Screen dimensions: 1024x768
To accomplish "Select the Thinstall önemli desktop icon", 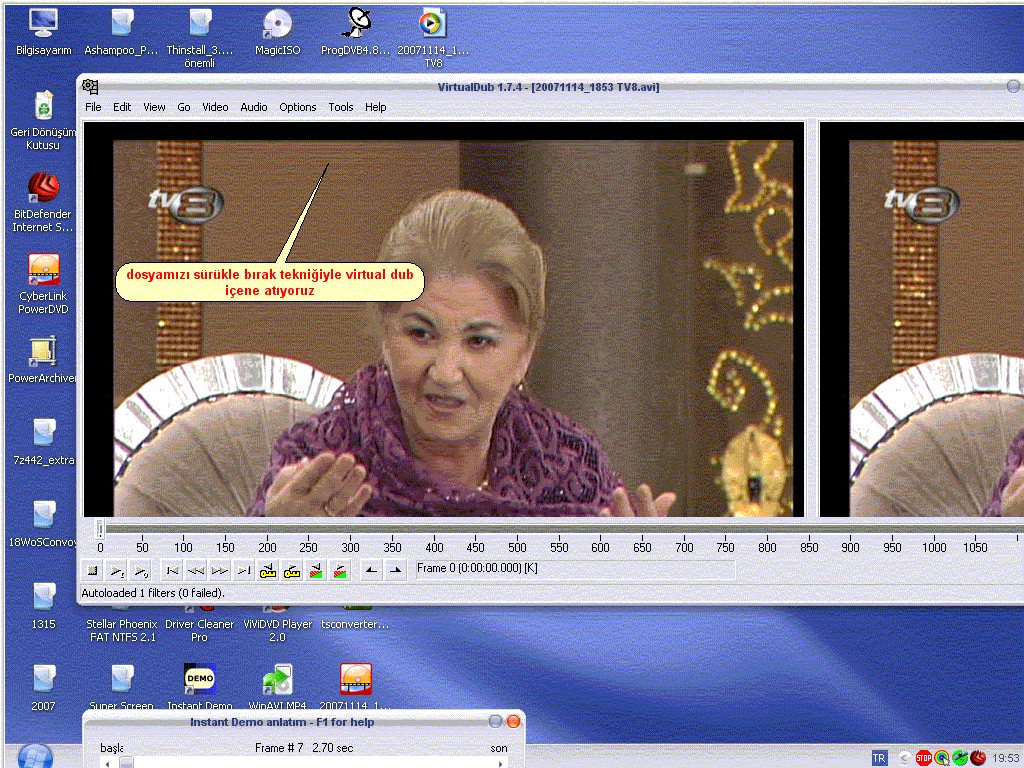I will (199, 38).
